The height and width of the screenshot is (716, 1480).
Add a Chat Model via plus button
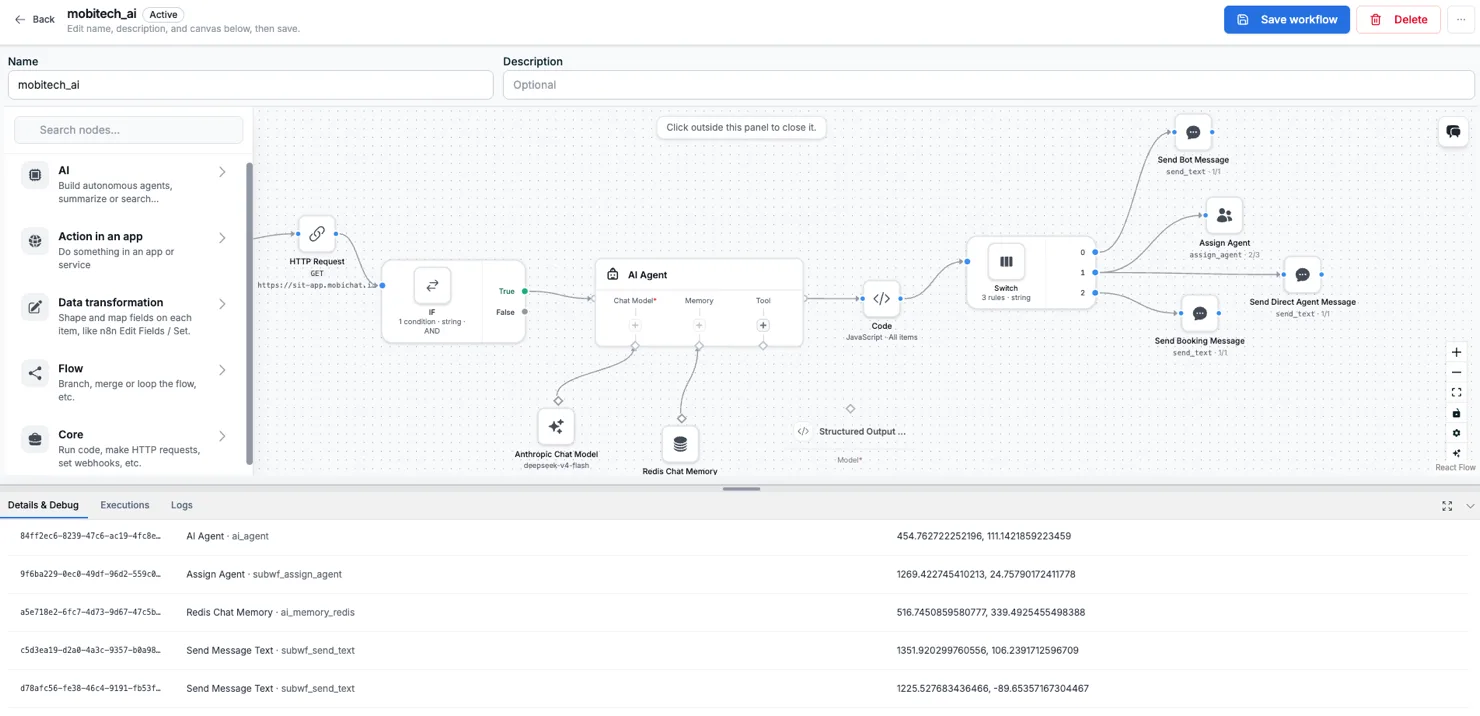coord(635,325)
